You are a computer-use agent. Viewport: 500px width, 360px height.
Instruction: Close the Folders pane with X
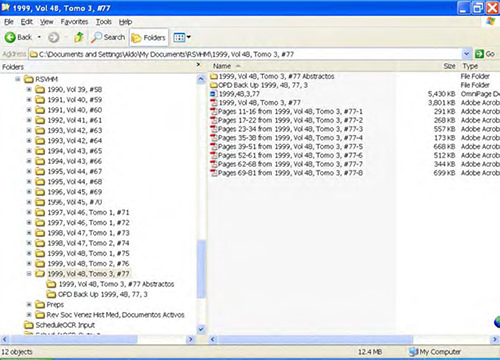(198, 65)
